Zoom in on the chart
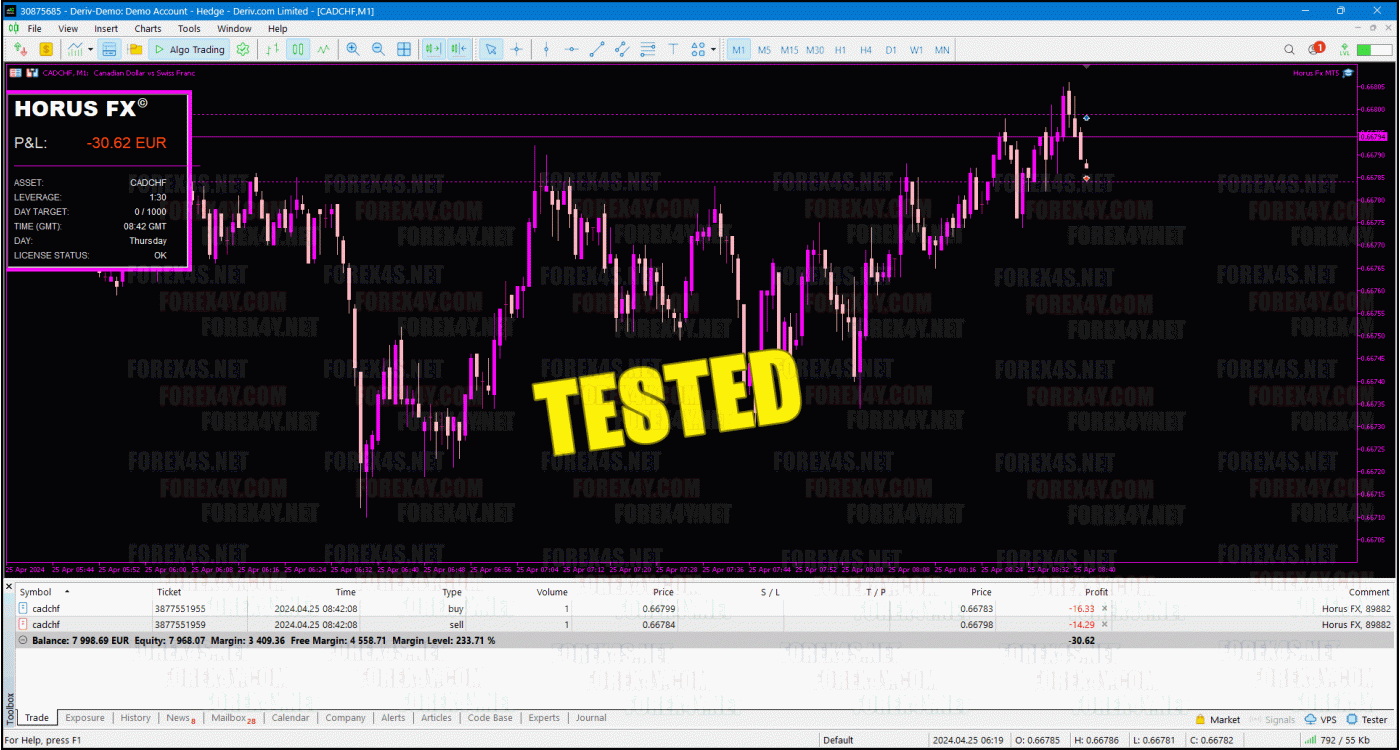The width and height of the screenshot is (1400, 750). click(353, 49)
